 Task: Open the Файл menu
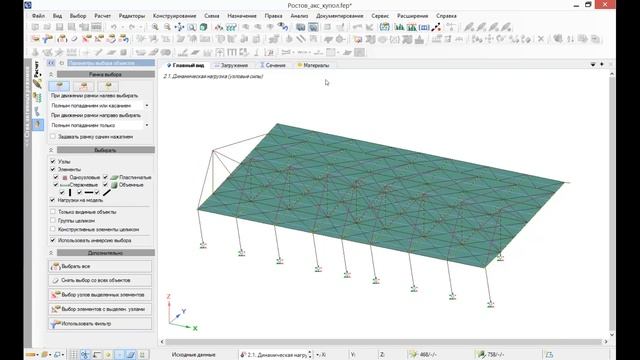tap(38, 16)
